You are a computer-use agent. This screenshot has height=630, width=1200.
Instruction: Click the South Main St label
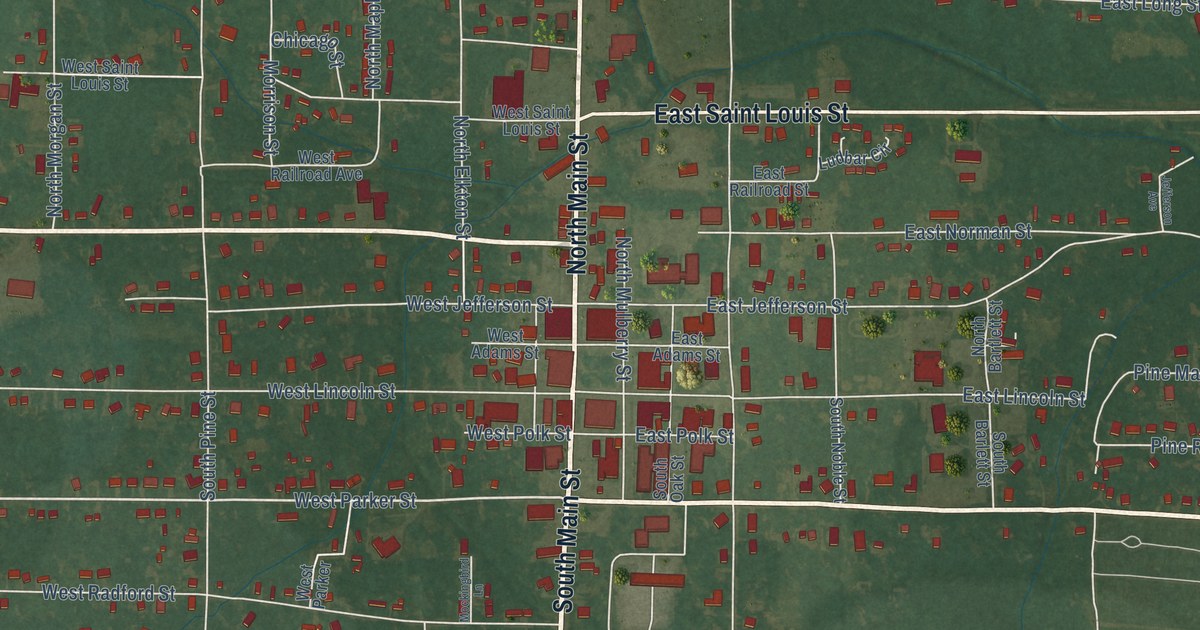(x=565, y=541)
